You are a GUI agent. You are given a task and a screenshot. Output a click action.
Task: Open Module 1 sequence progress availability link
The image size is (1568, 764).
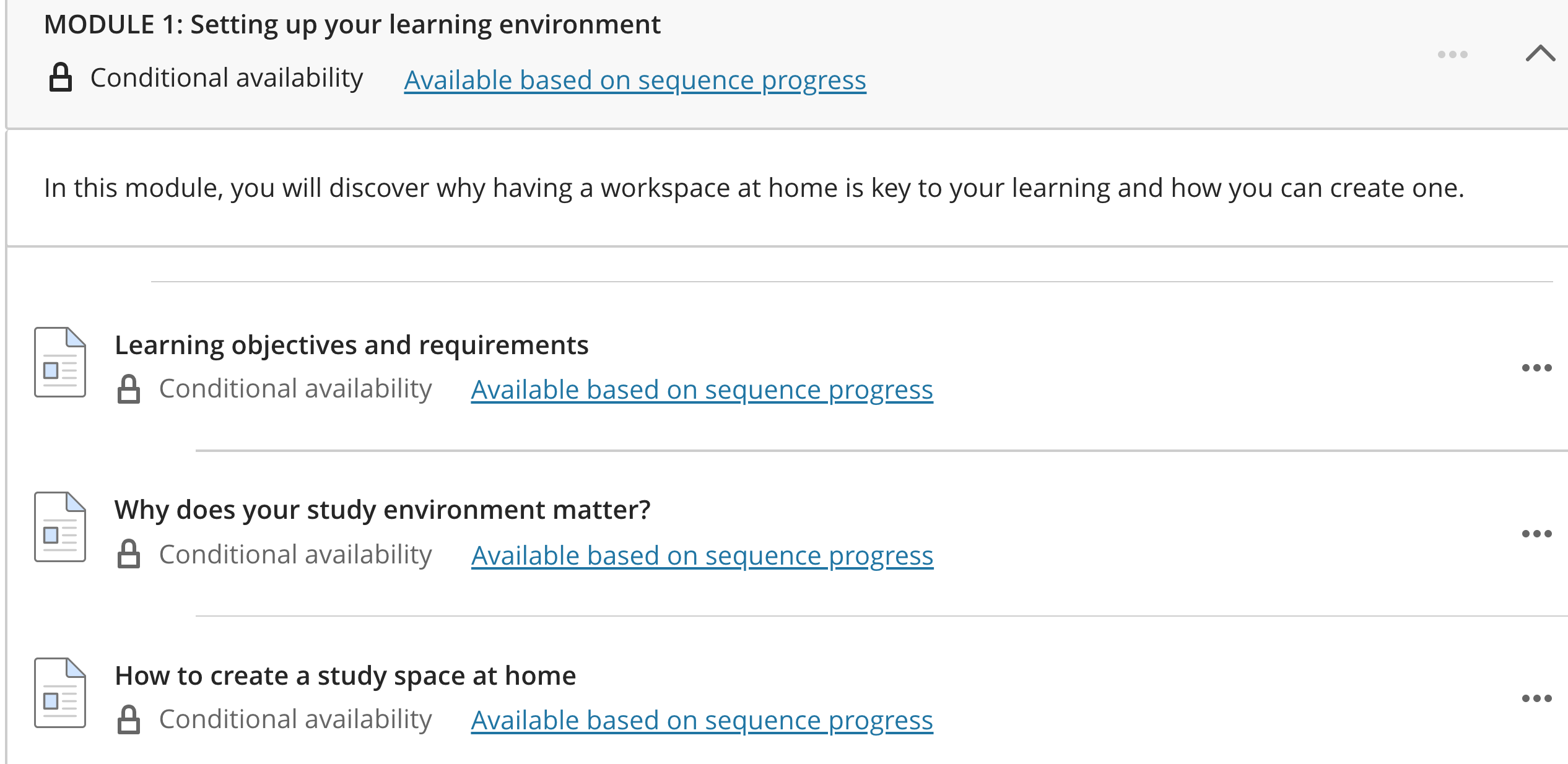(635, 80)
